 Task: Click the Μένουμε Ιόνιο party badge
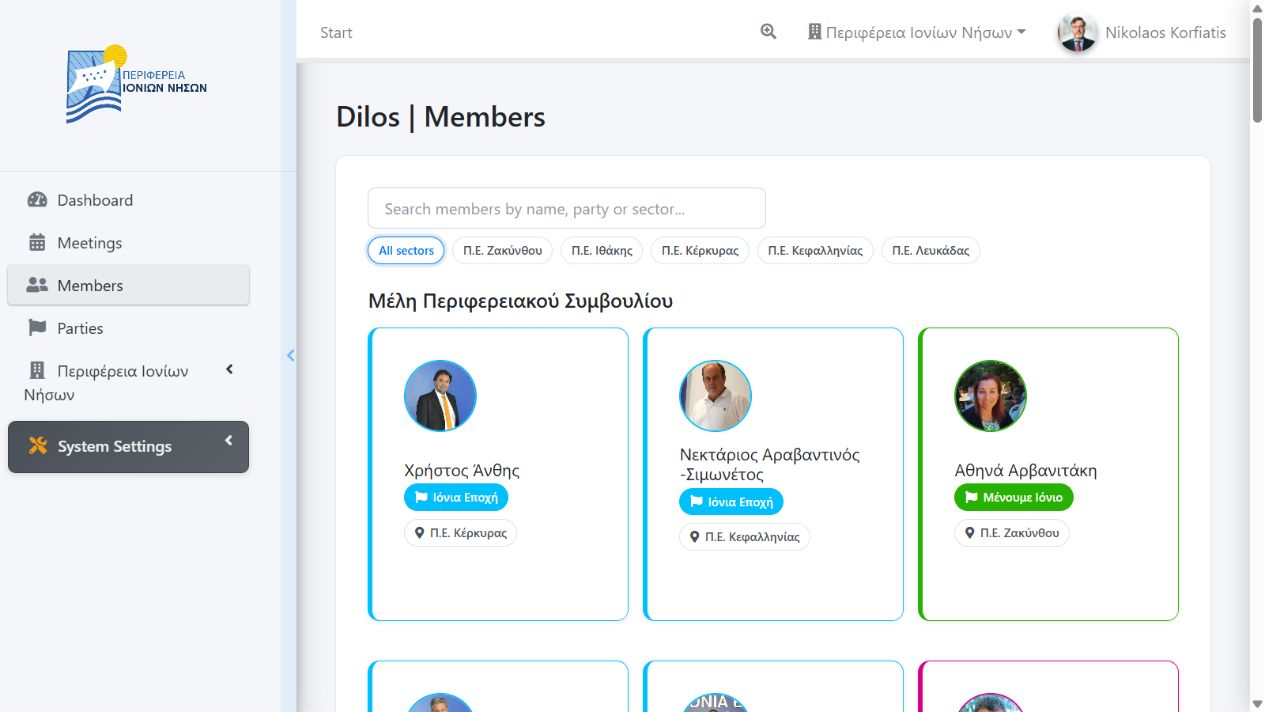(1014, 497)
